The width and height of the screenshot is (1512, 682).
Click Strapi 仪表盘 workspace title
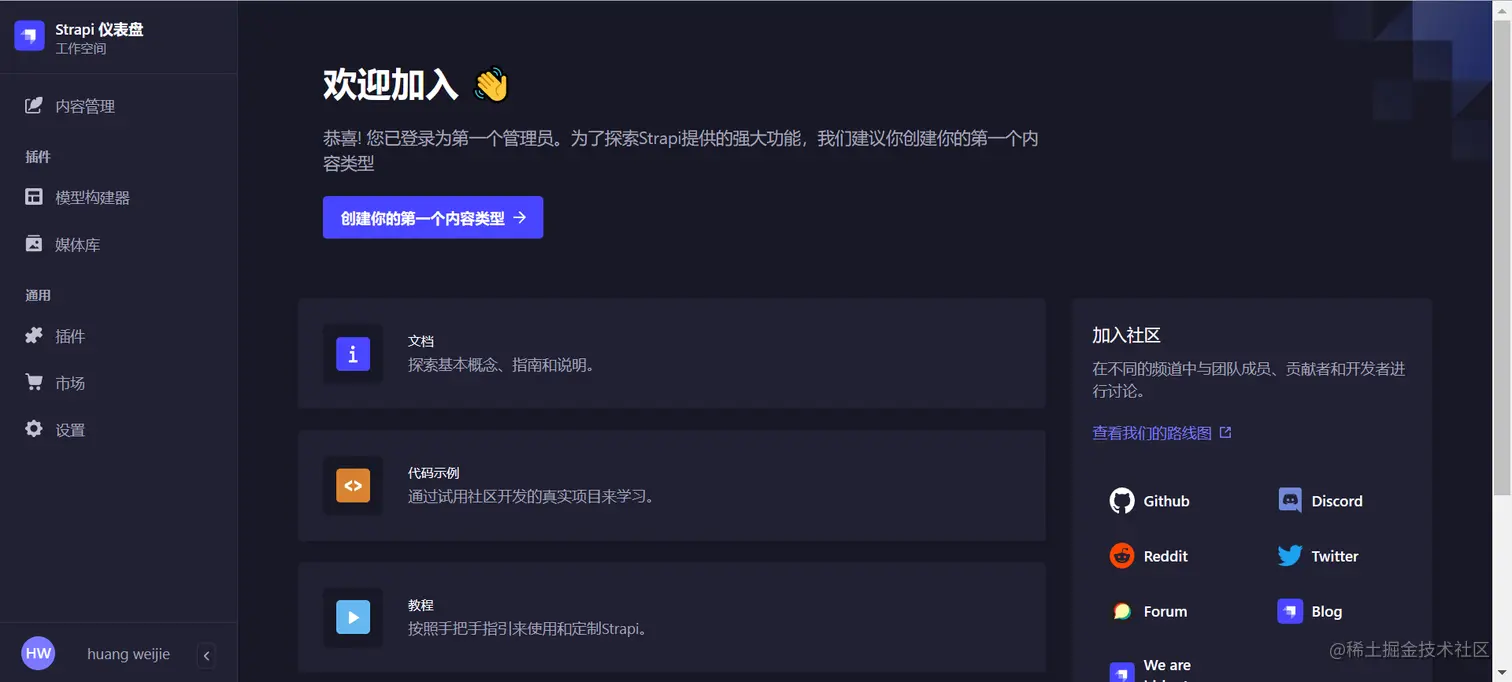pos(99,29)
